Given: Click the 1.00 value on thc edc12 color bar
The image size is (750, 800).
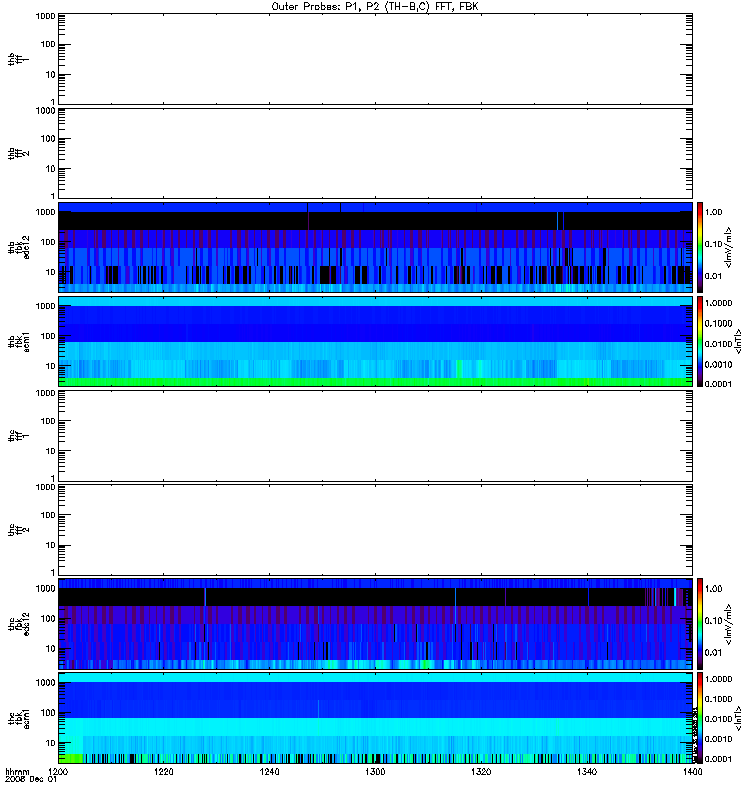Looking at the screenshot, I should [713, 589].
